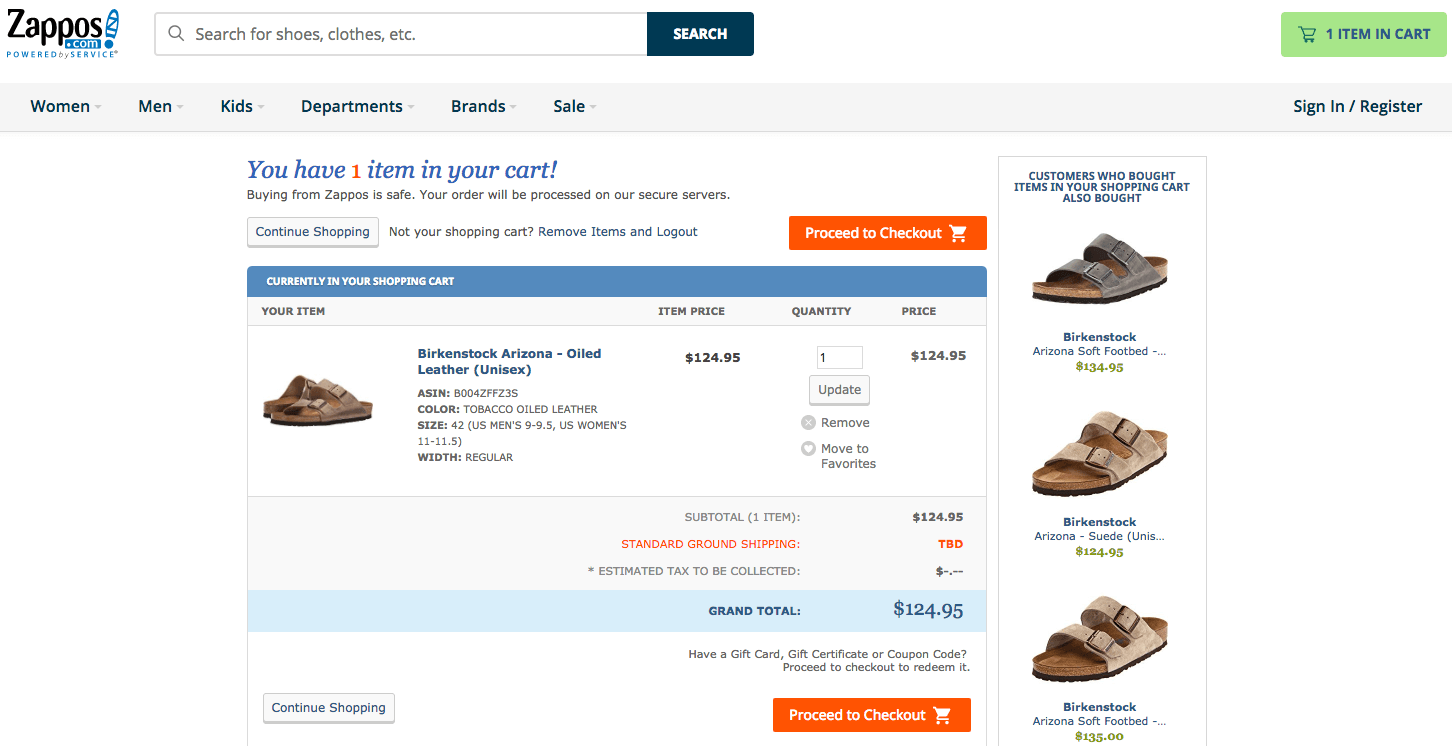This screenshot has width=1452, height=746.
Task: Click the Remove X icon
Action: pos(808,423)
